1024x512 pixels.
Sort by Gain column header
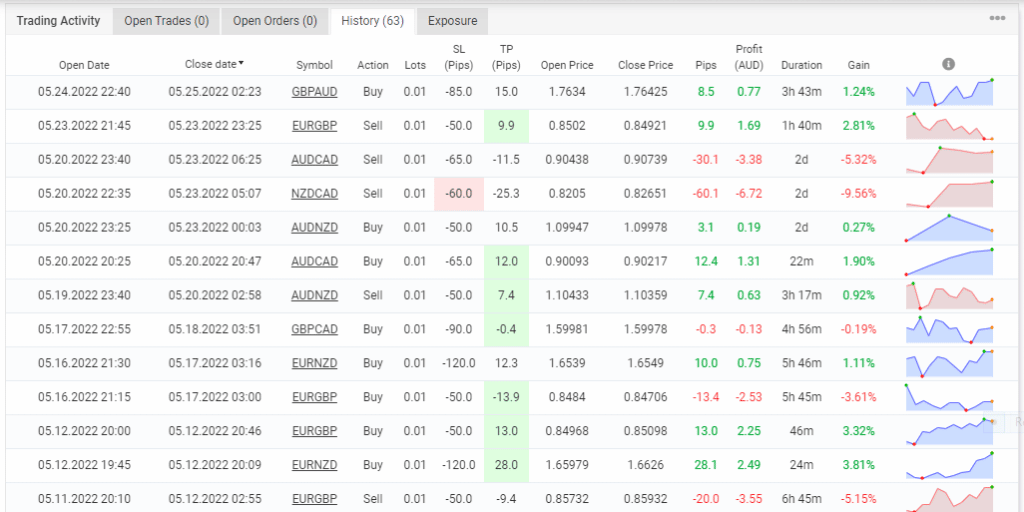858,65
